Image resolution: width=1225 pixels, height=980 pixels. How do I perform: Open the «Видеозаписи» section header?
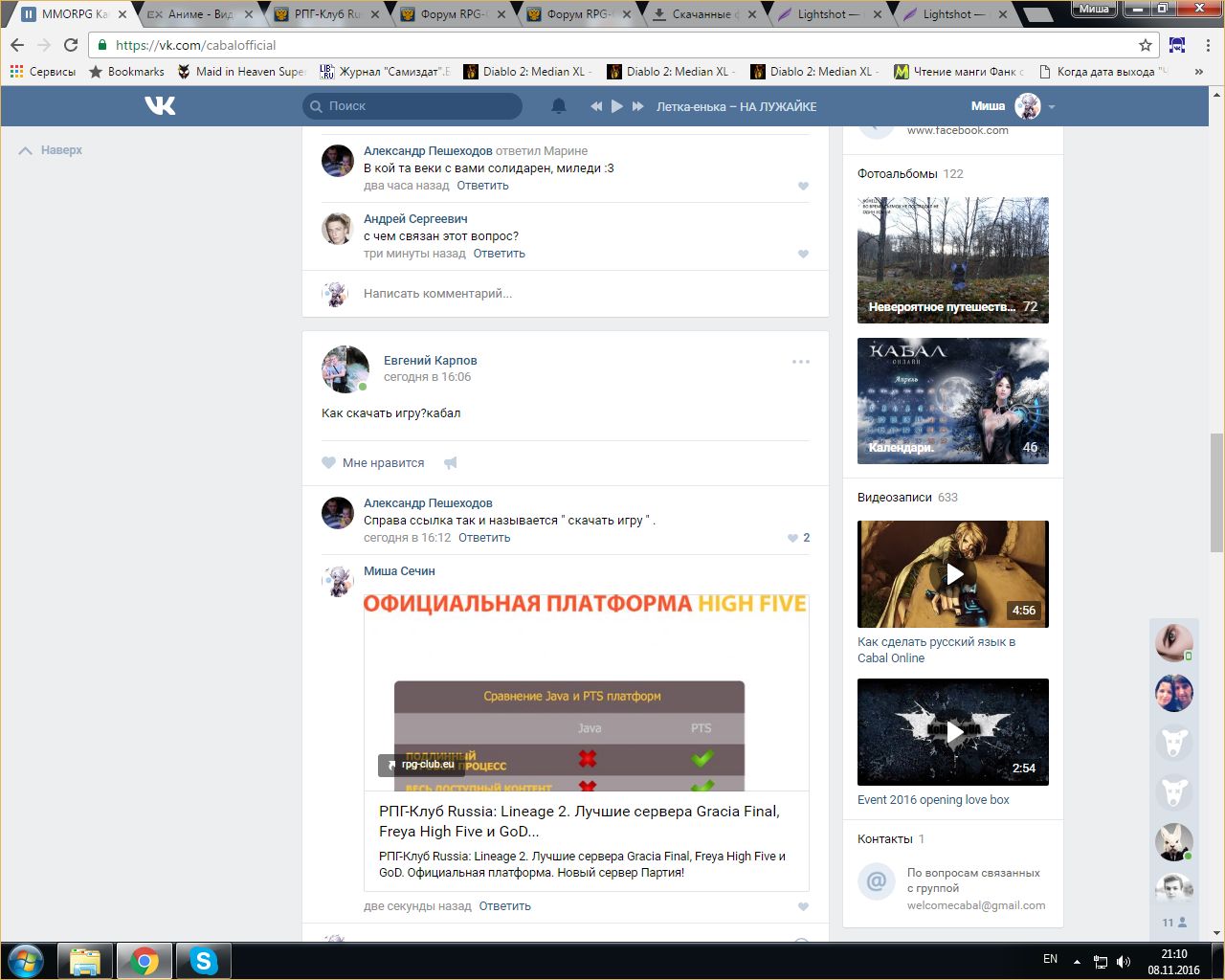click(907, 498)
